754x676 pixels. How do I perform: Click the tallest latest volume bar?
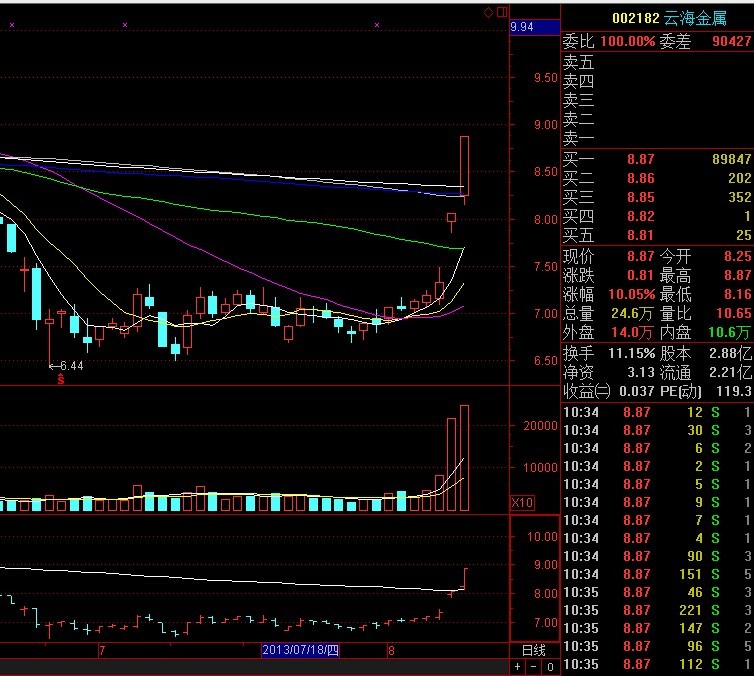click(464, 457)
